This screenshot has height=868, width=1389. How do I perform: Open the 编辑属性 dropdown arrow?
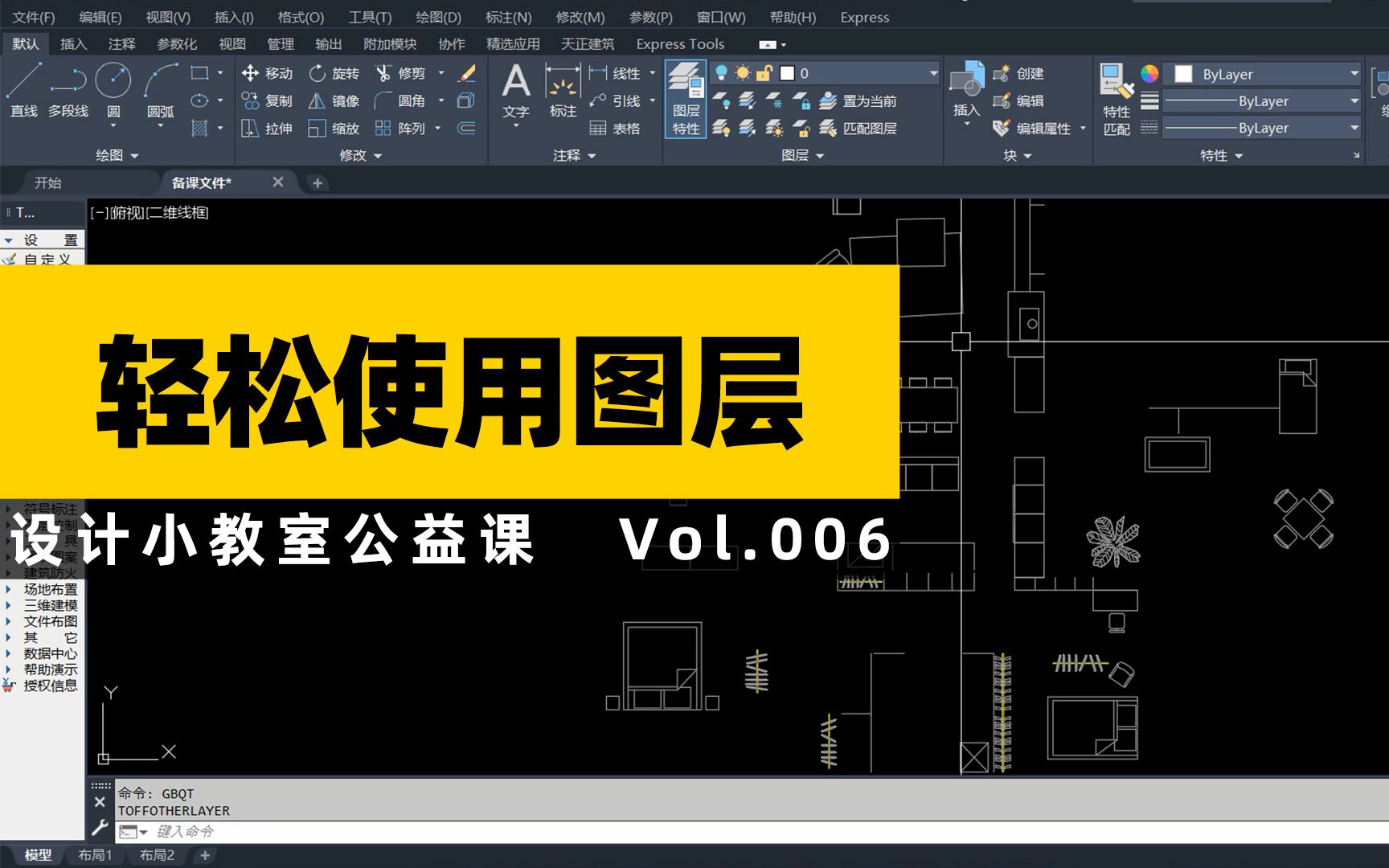[1083, 128]
